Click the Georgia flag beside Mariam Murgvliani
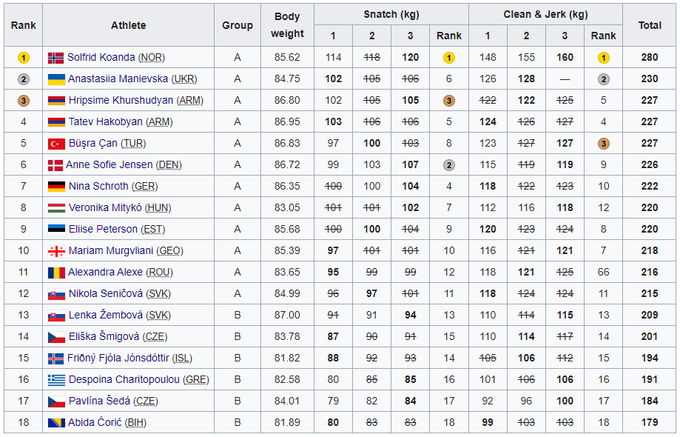This screenshot has width=680, height=437. [x=55, y=251]
